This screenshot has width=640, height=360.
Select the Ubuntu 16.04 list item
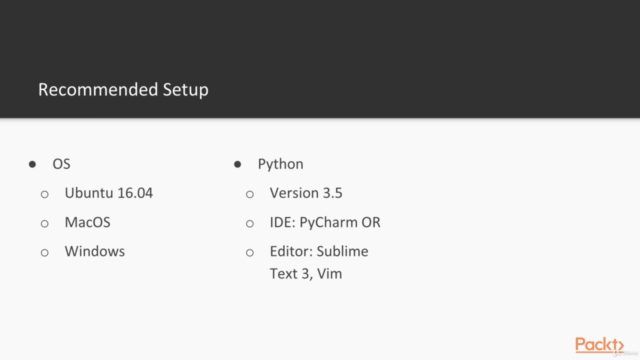coord(109,193)
